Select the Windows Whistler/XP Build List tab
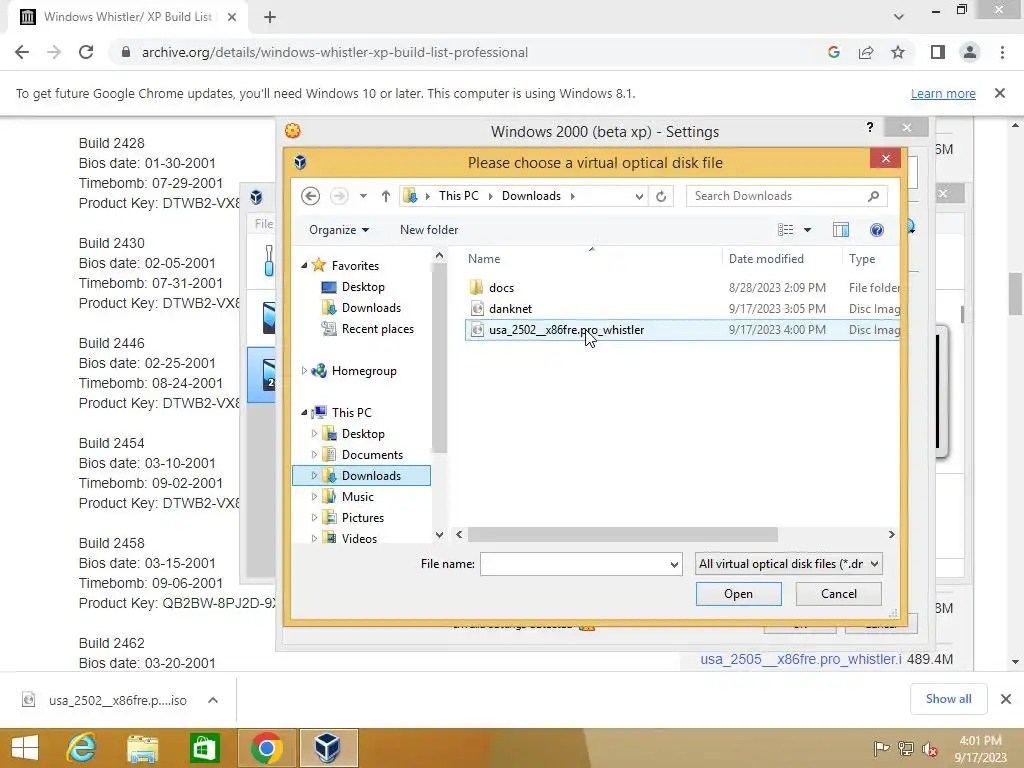 tap(127, 17)
